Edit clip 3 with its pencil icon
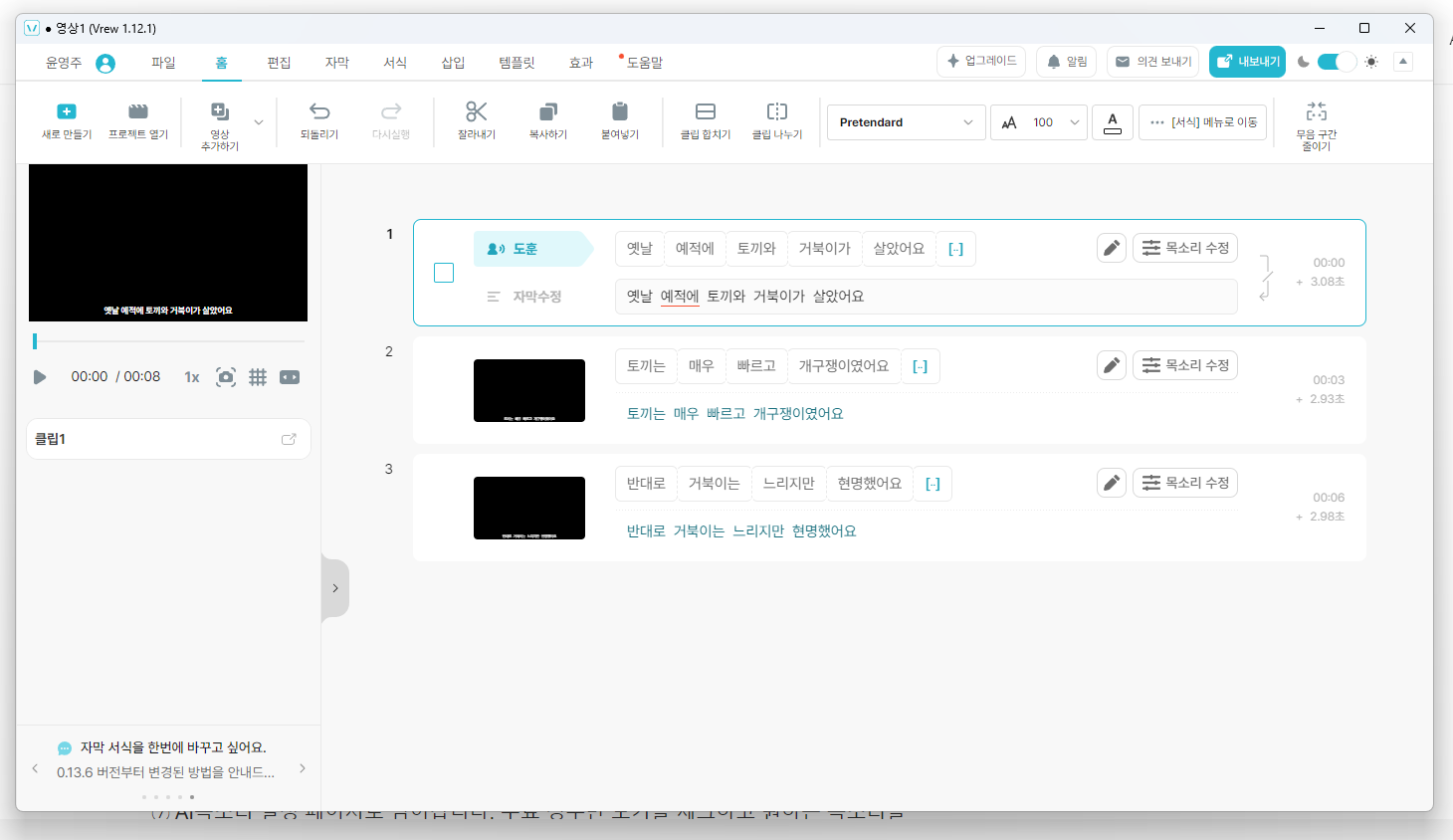1453x840 pixels. [x=1112, y=483]
